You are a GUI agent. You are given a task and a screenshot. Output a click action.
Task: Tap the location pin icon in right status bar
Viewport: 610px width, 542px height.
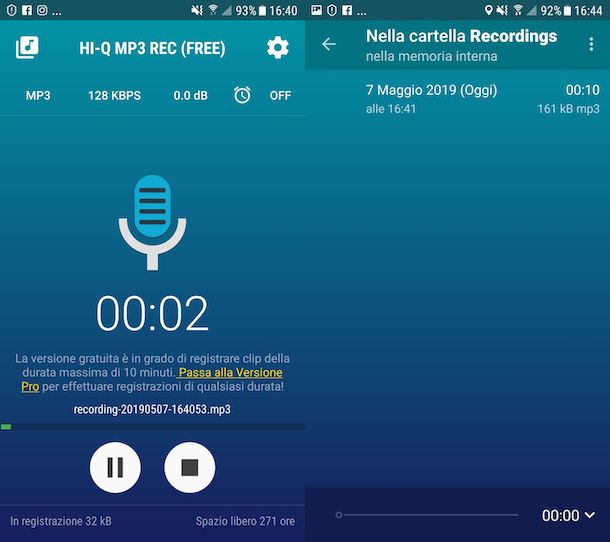point(488,10)
